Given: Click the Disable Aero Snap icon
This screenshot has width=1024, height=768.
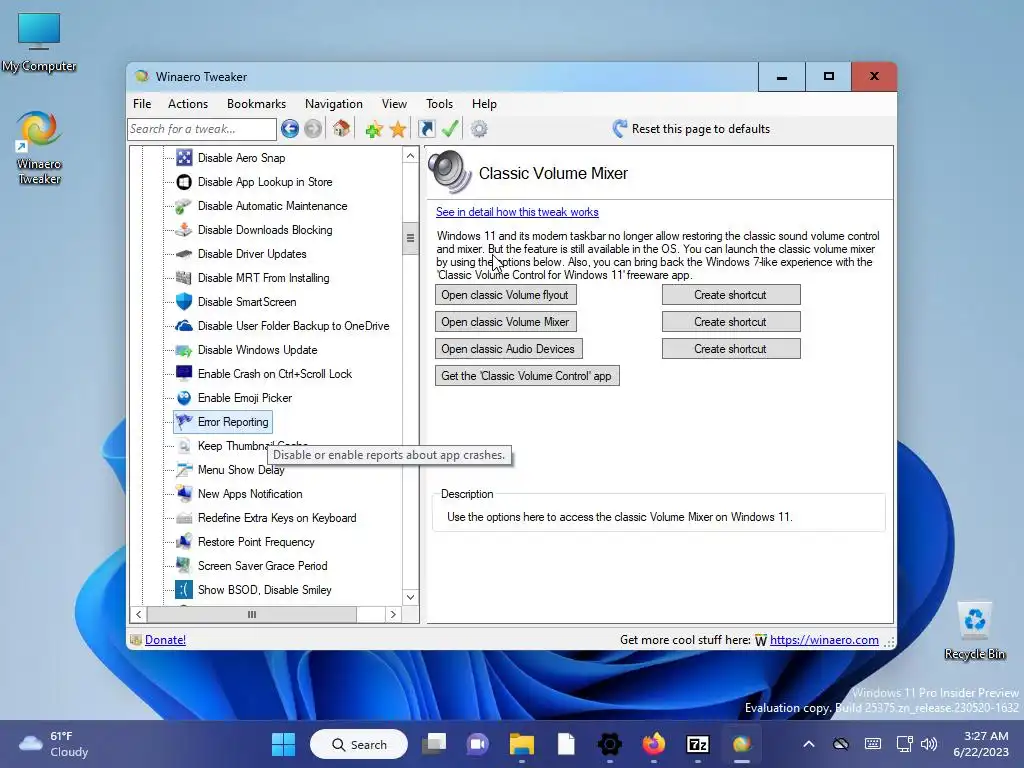Looking at the screenshot, I should [184, 157].
